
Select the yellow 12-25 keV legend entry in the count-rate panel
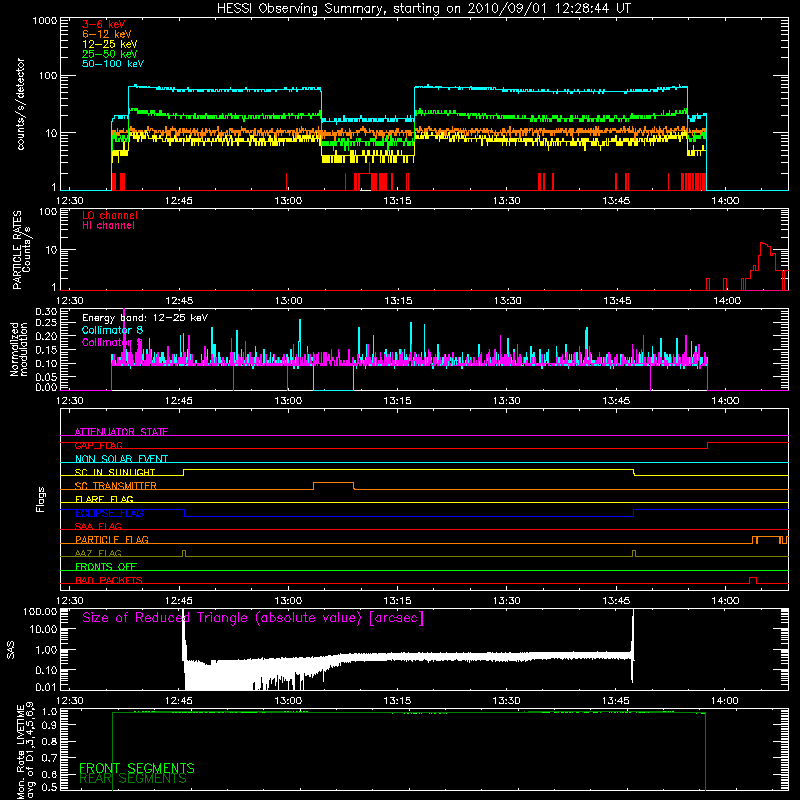click(x=110, y=44)
